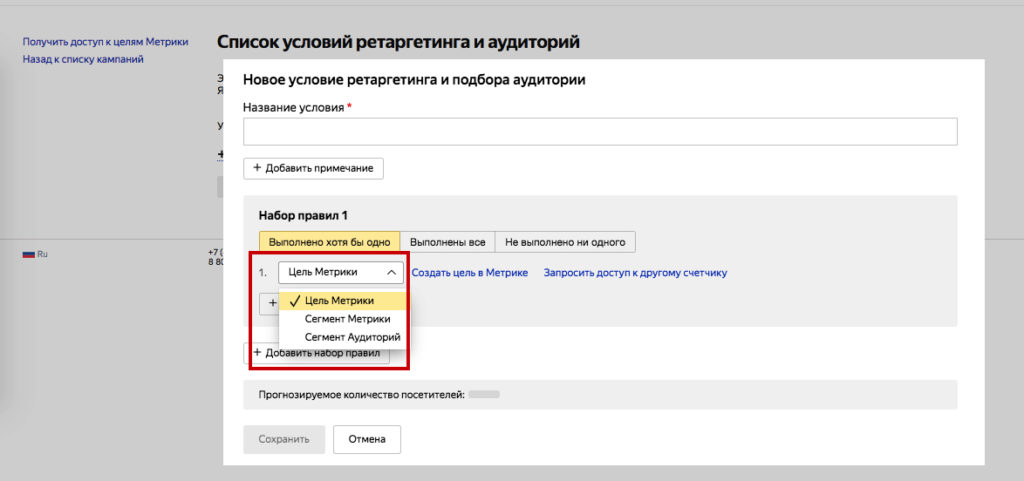Select 'Сегмент Метрики' from the dropdown list
This screenshot has width=1024, height=481.
(x=347, y=319)
